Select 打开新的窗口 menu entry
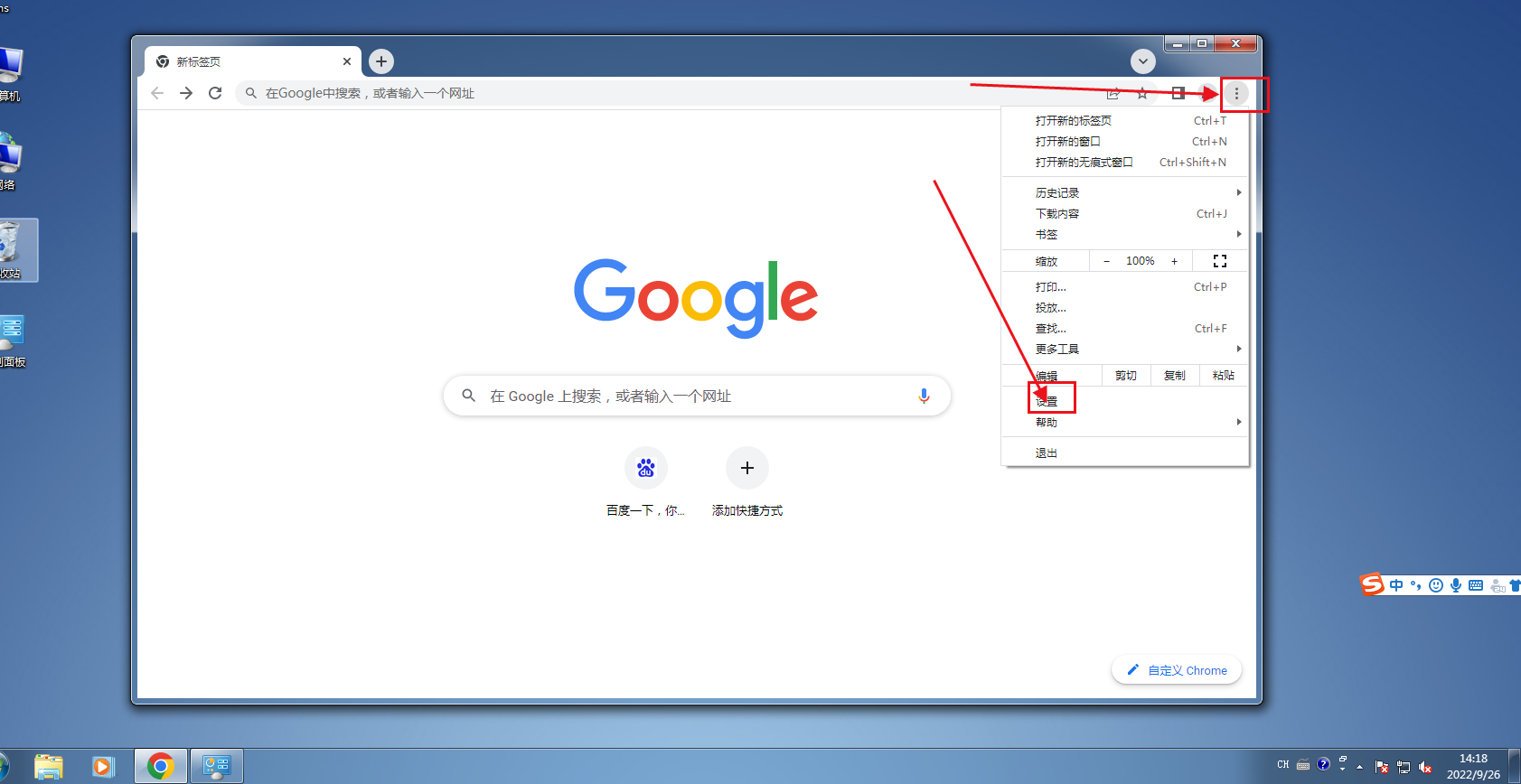This screenshot has height=784, width=1521. point(1125,141)
